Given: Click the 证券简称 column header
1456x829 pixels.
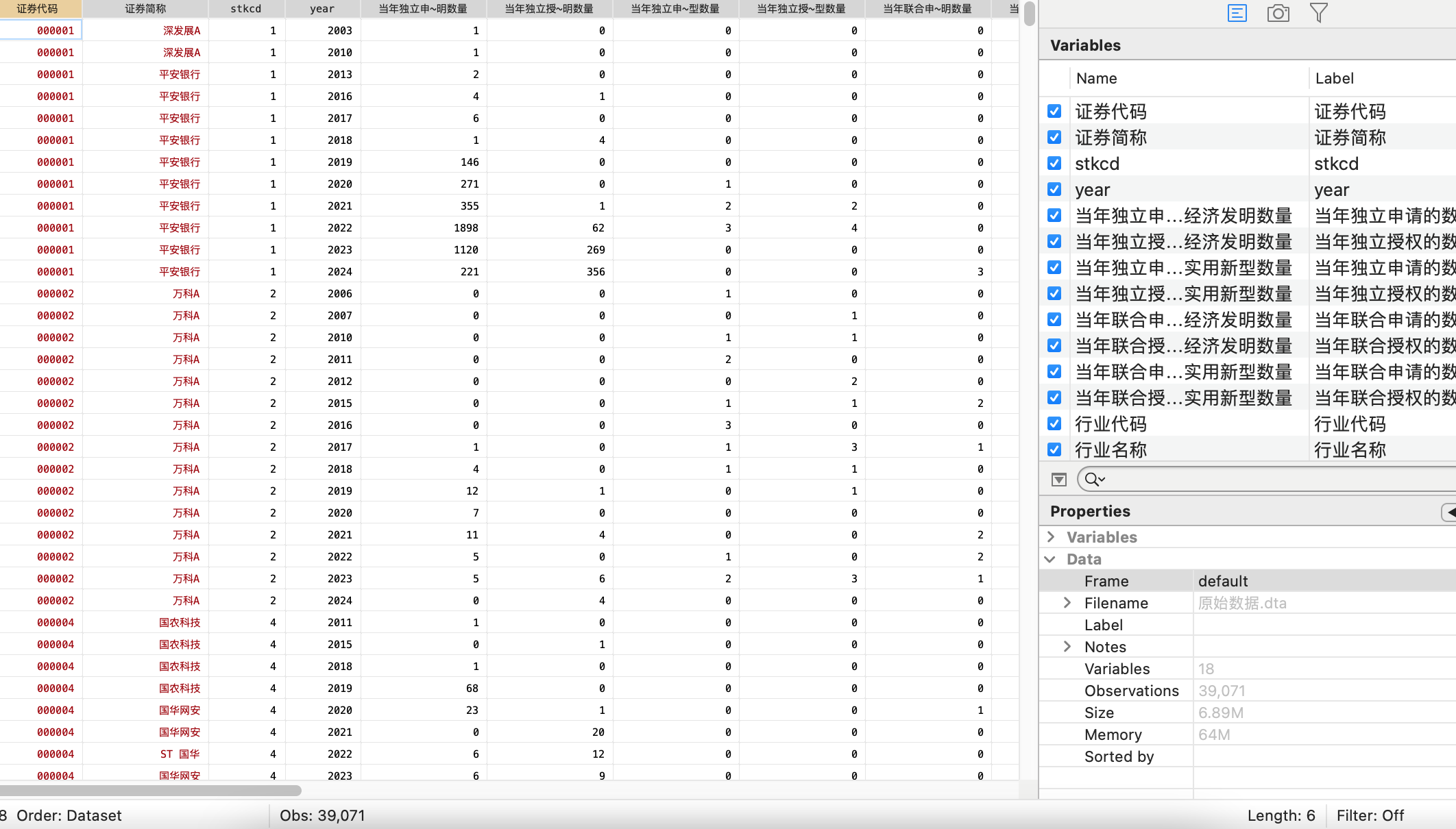Looking at the screenshot, I should [145, 9].
